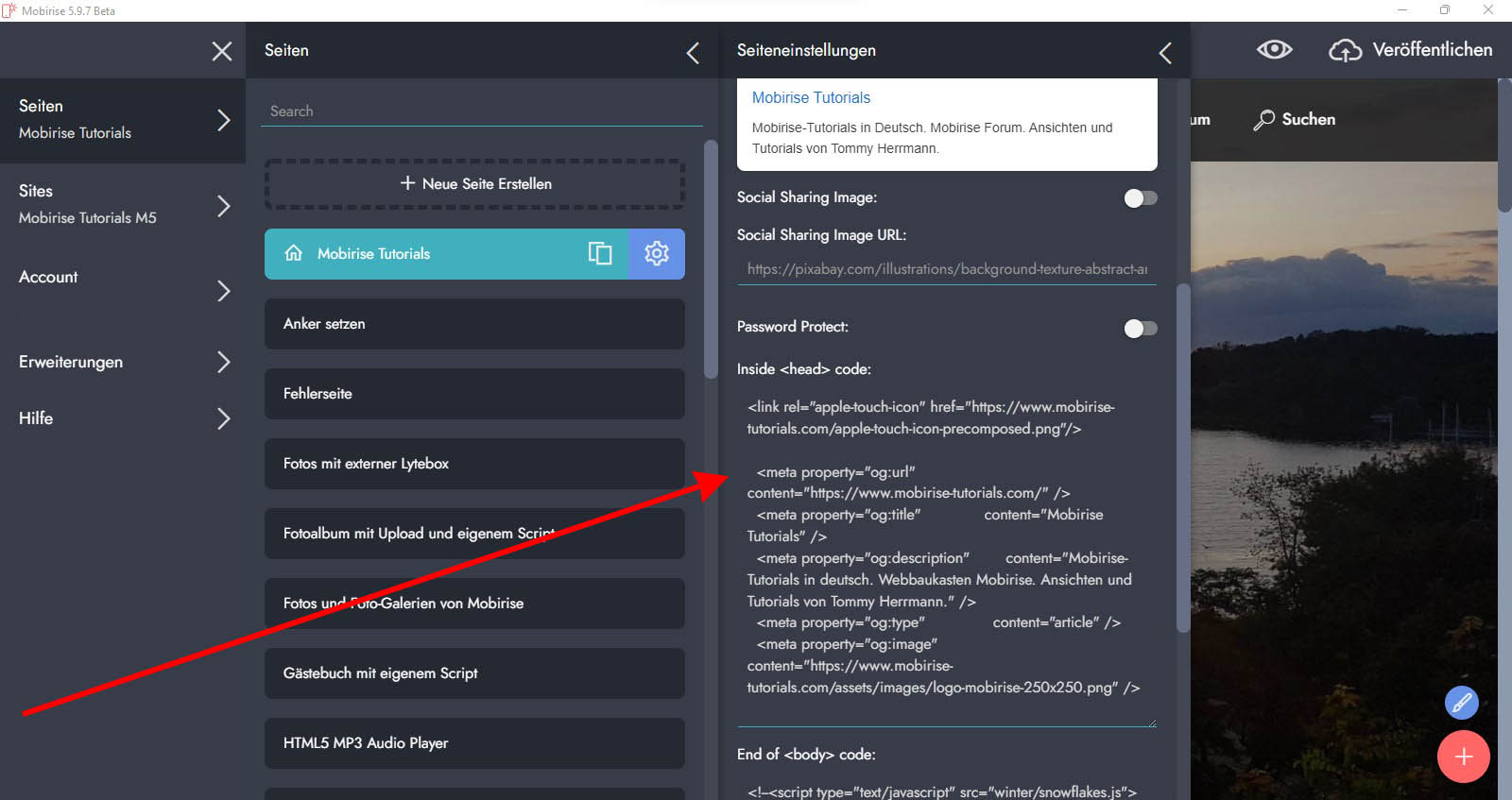Image resolution: width=1512 pixels, height=800 pixels.
Task: Duplicate the Mobirise Tutorials page
Action: pos(600,253)
